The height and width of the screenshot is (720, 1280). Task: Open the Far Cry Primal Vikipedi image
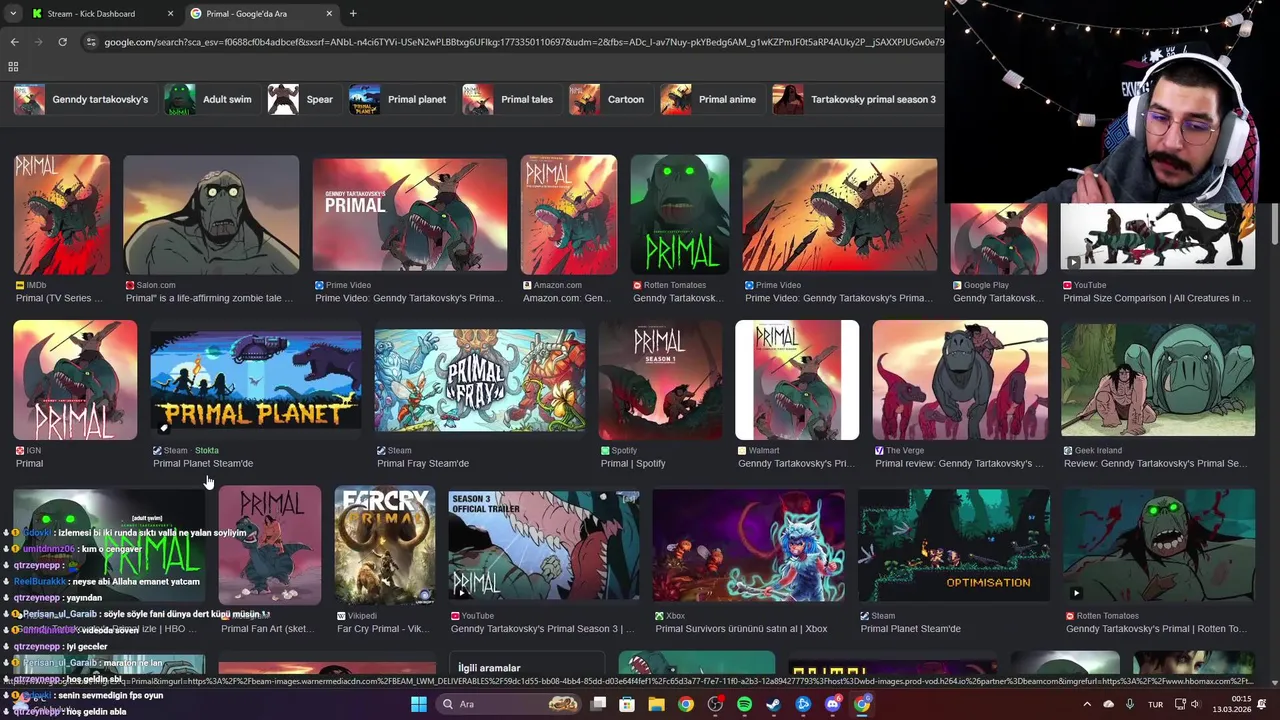coord(385,546)
